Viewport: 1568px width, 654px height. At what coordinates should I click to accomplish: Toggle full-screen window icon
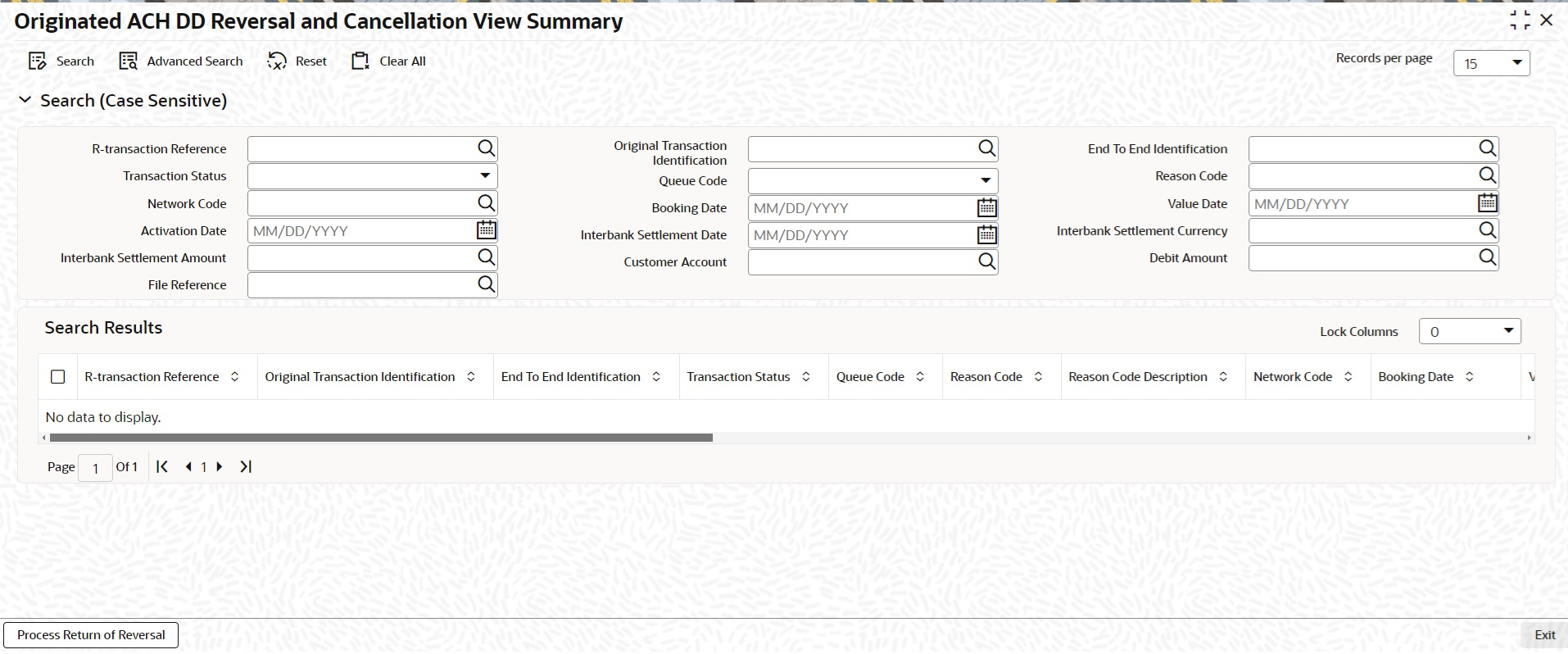pos(1520,20)
